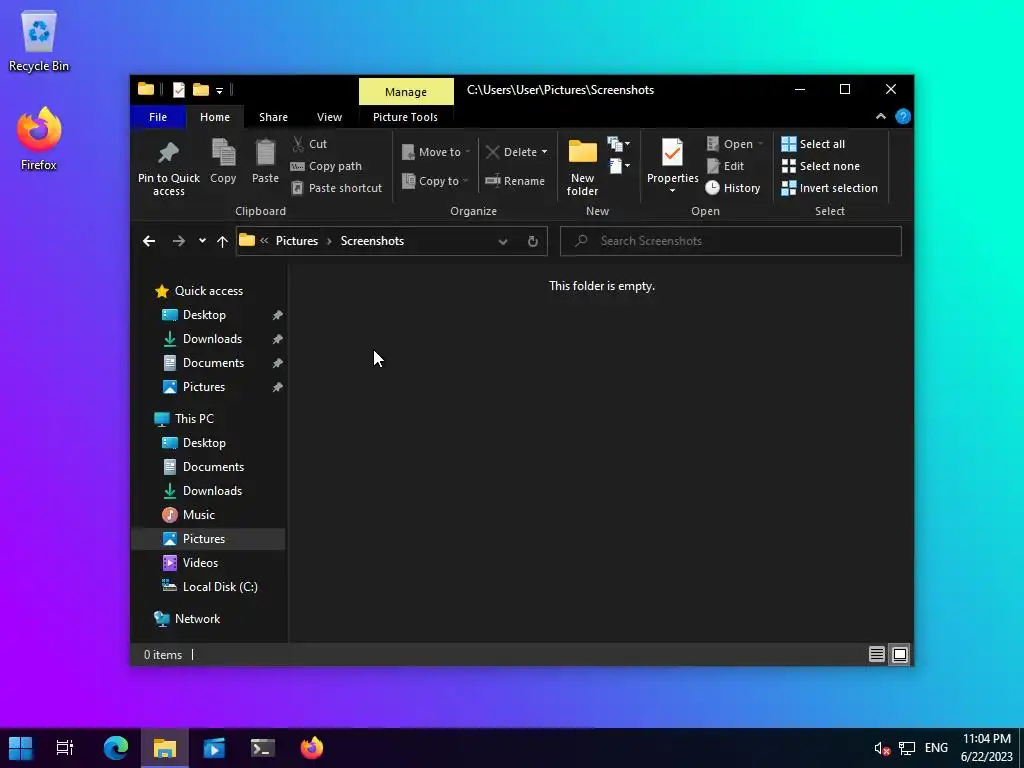The height and width of the screenshot is (768, 1024).
Task: Open the Easy access dropdown icon
Action: click(618, 166)
